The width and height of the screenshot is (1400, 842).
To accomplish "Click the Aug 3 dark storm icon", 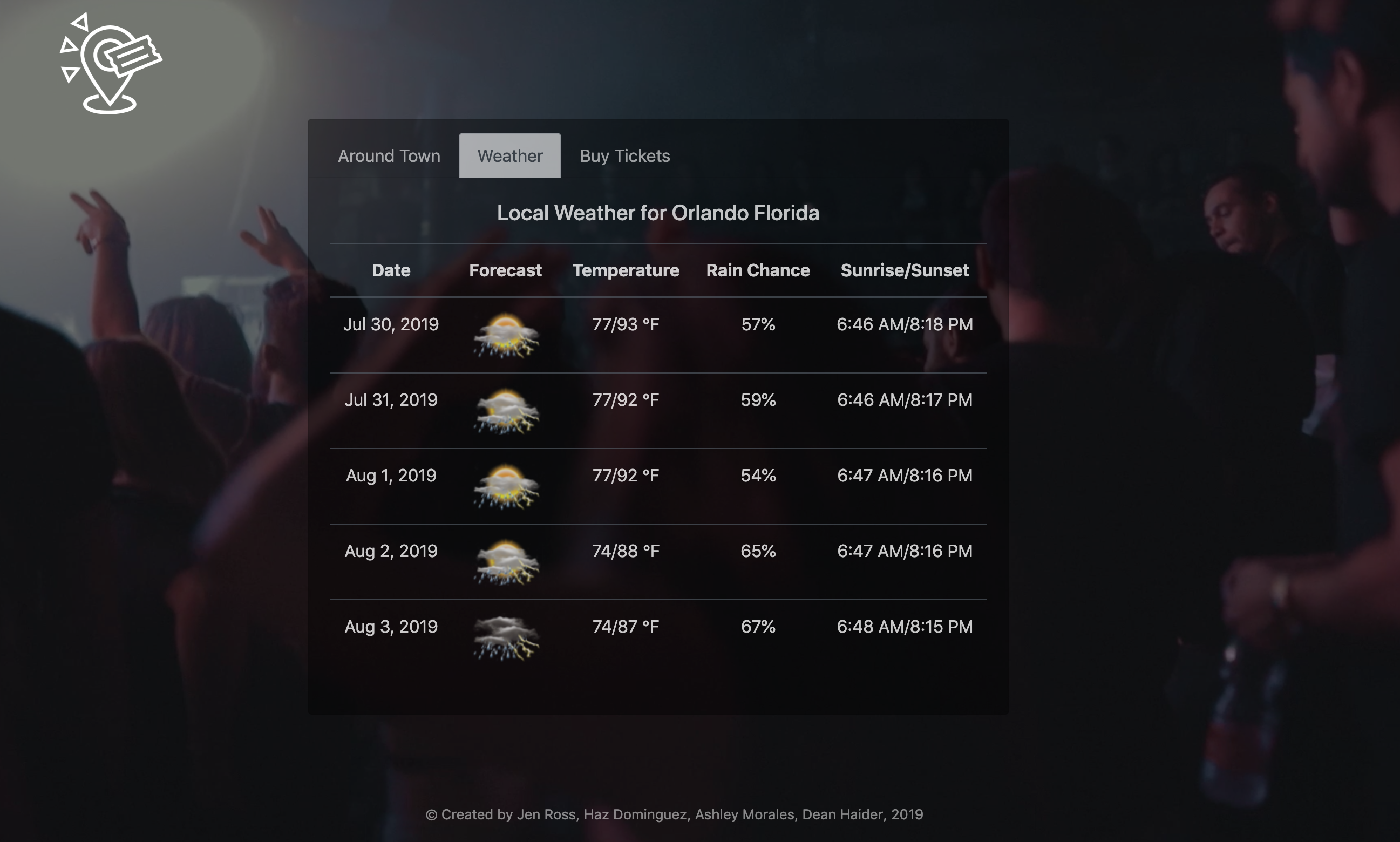I will coord(505,638).
